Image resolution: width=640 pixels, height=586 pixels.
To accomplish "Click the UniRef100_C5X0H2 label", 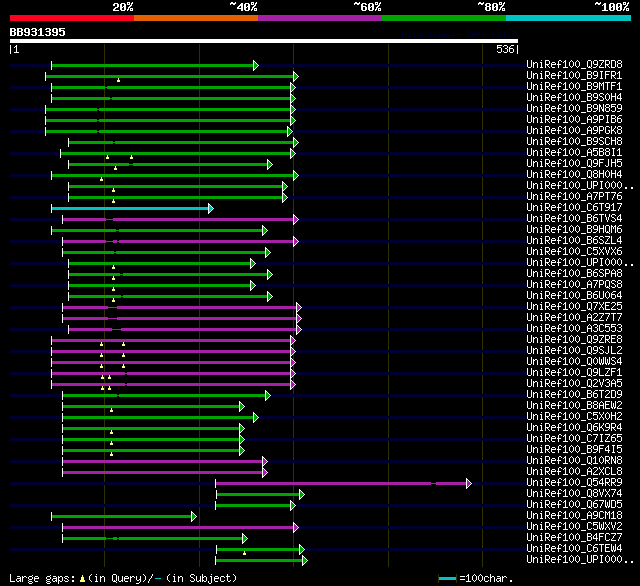I will coord(574,417).
